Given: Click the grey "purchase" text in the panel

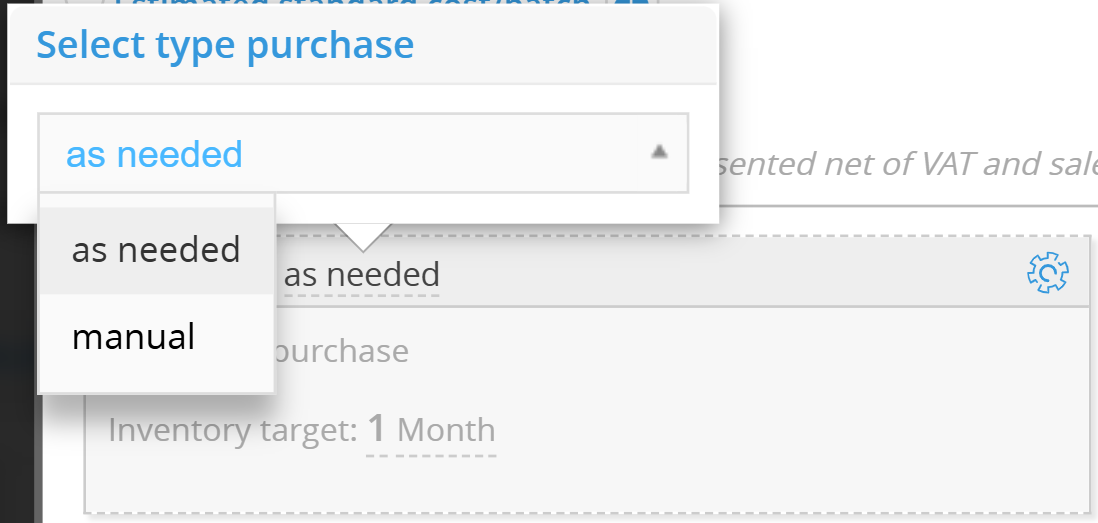Looking at the screenshot, I should [341, 351].
